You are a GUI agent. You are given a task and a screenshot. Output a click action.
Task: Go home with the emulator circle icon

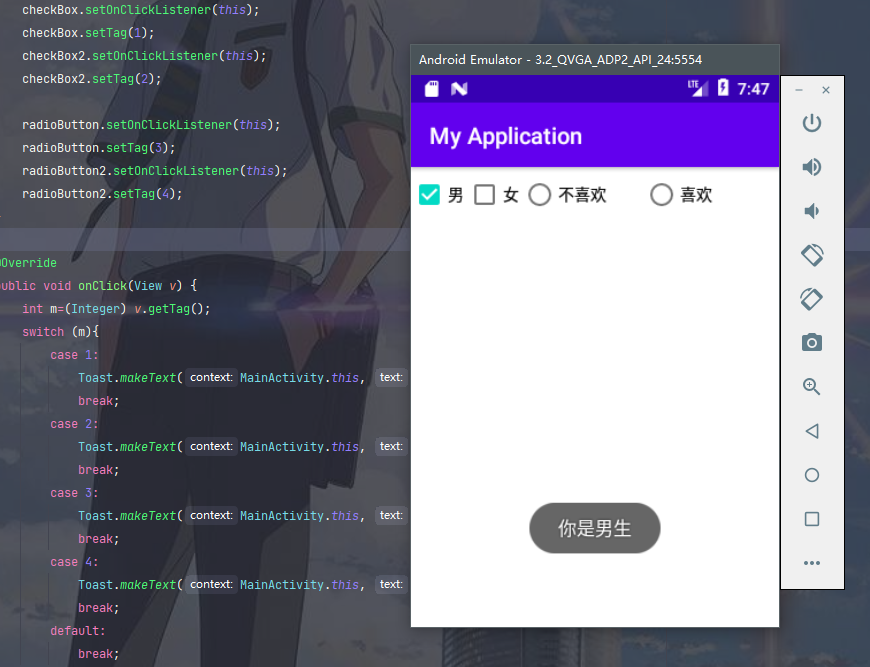[x=812, y=475]
